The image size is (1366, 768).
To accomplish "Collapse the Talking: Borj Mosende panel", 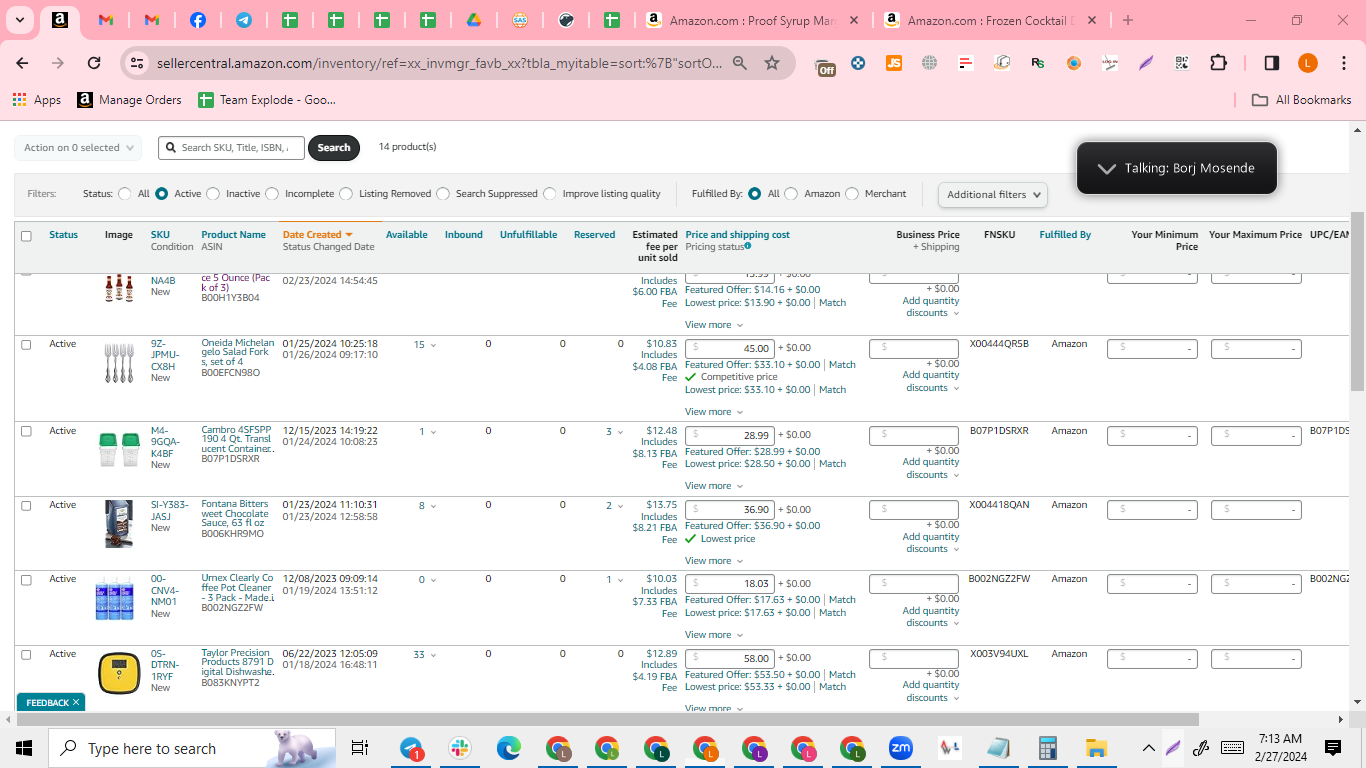I will coord(1106,168).
